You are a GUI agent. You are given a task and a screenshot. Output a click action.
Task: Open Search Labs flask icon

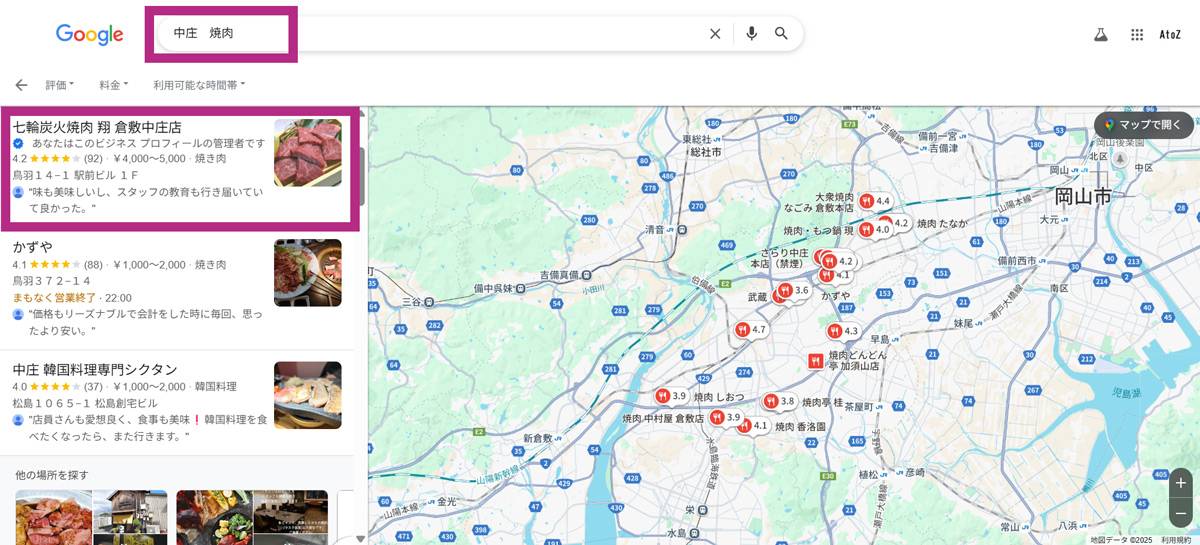click(1101, 34)
